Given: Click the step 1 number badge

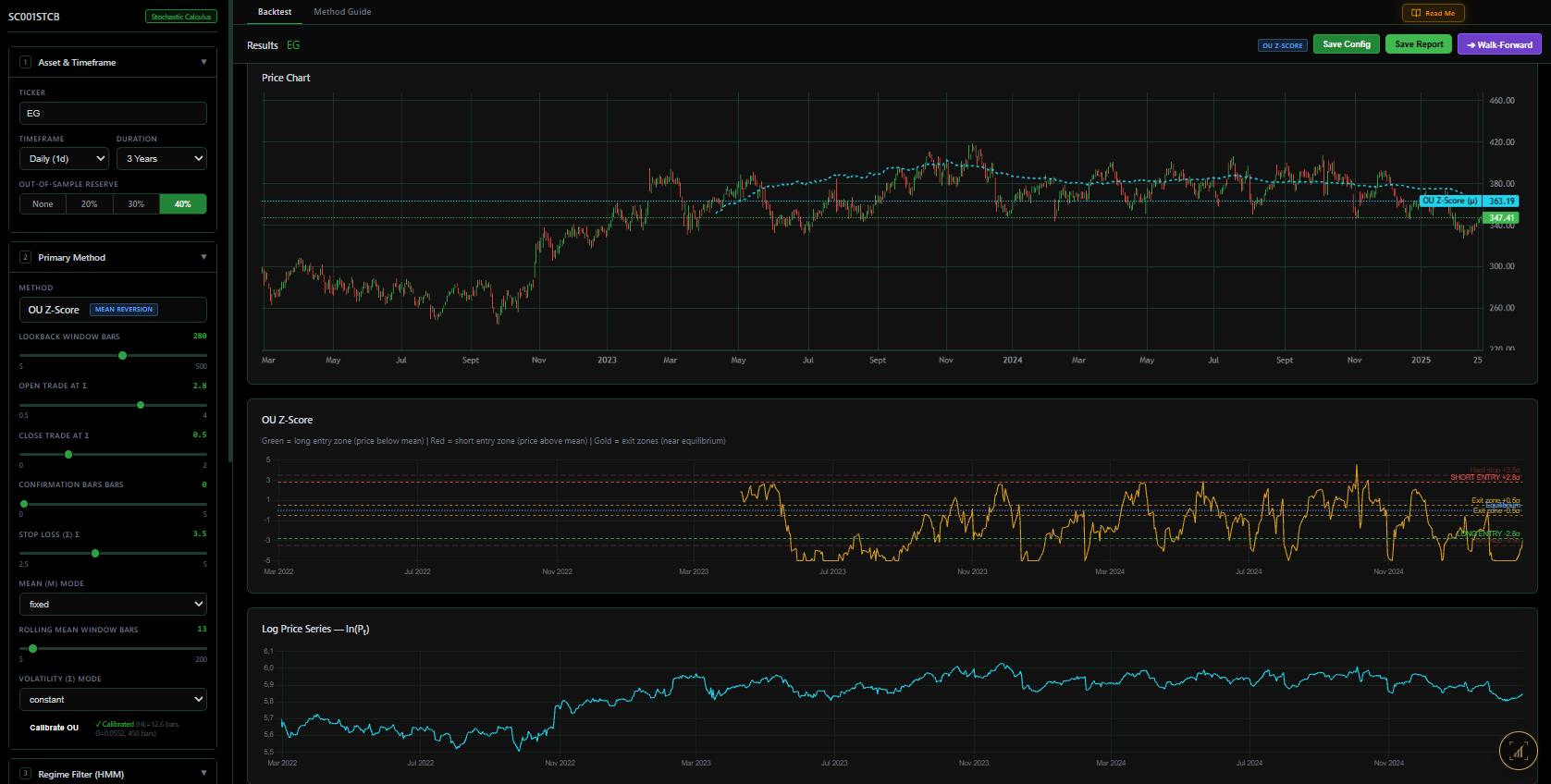Looking at the screenshot, I should [x=25, y=62].
